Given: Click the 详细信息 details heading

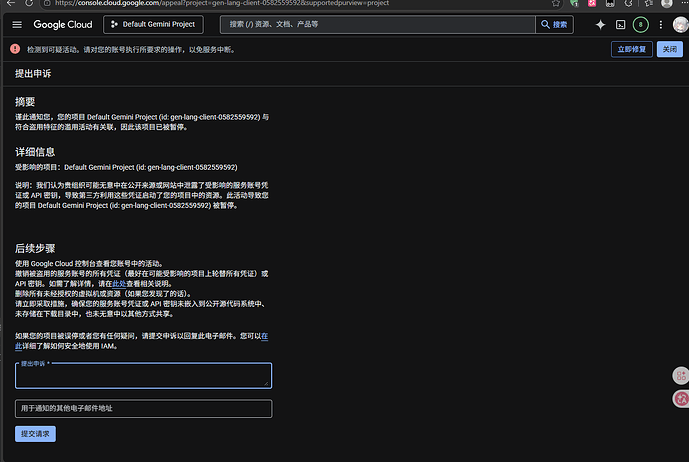Looking at the screenshot, I should click(35, 152).
